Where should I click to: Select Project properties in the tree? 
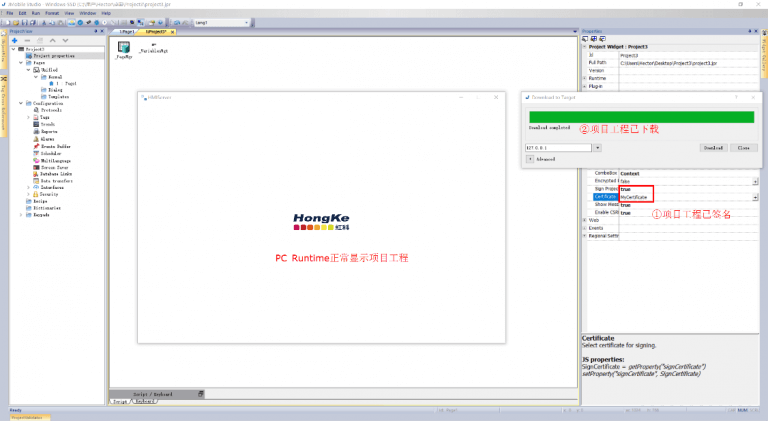click(56, 56)
